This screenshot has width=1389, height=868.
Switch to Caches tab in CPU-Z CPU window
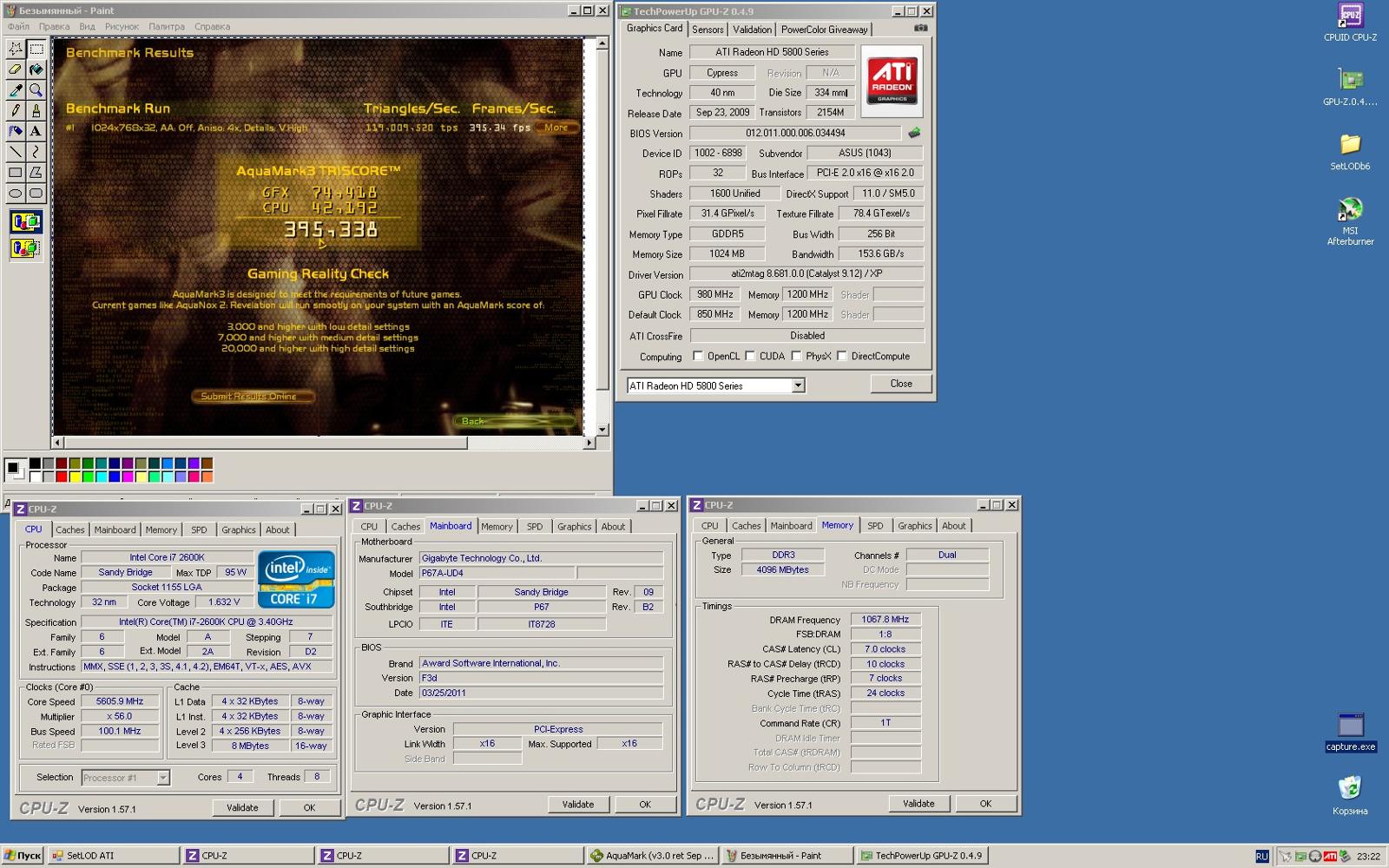(x=70, y=529)
